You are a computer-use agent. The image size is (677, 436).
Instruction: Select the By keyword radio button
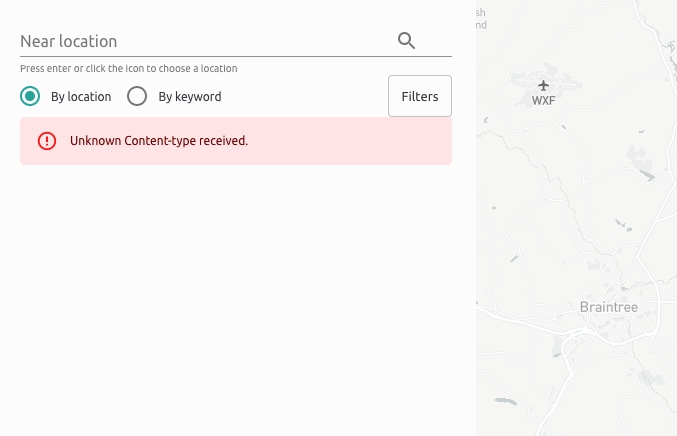(137, 96)
